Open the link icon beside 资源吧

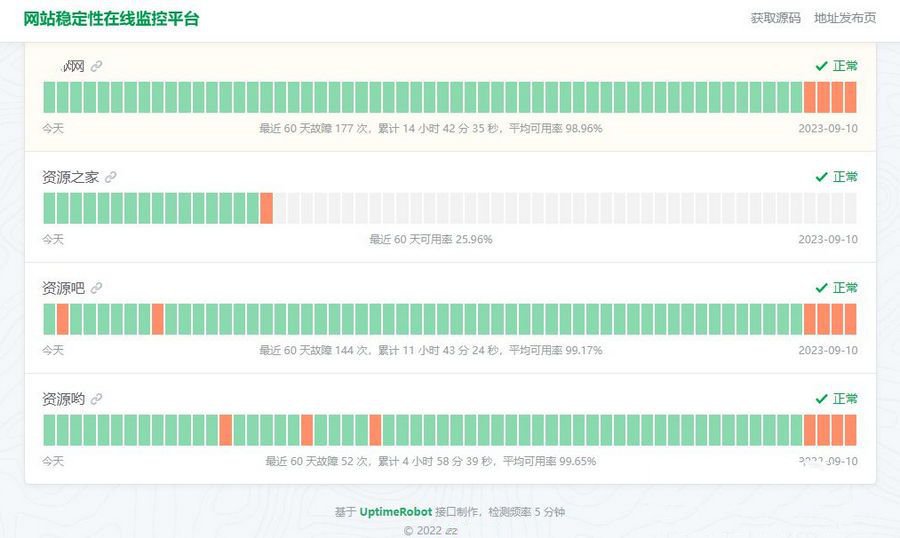coord(97,288)
